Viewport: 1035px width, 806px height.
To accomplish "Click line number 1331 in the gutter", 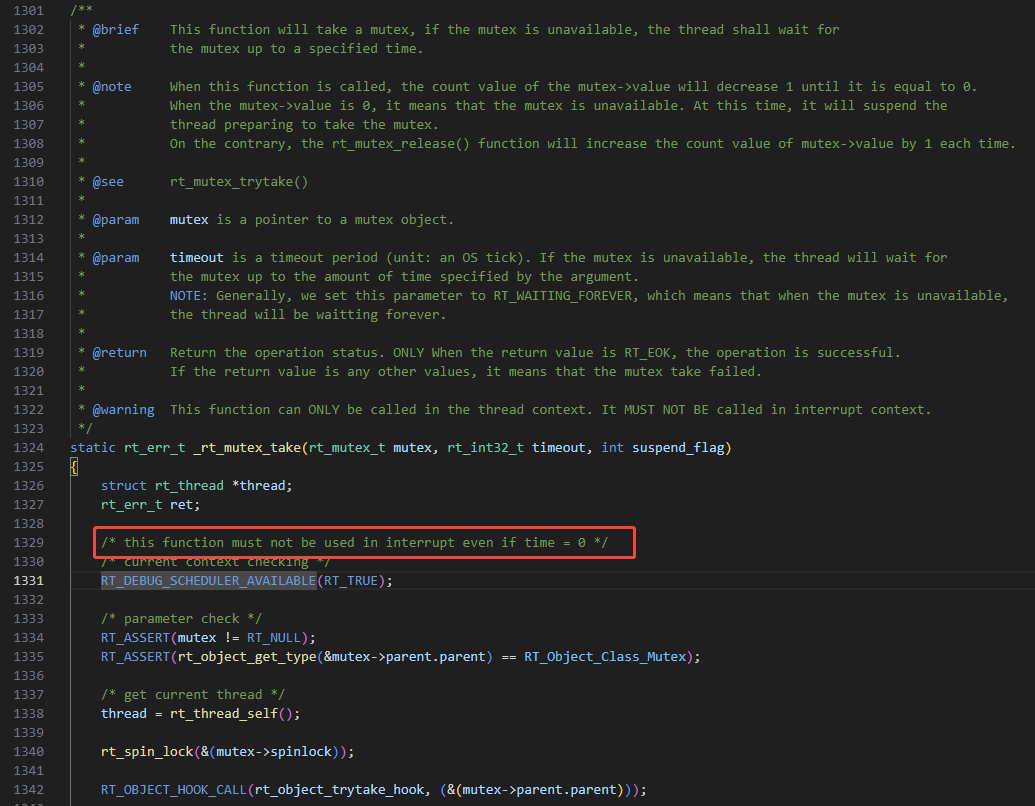I will [28, 581].
